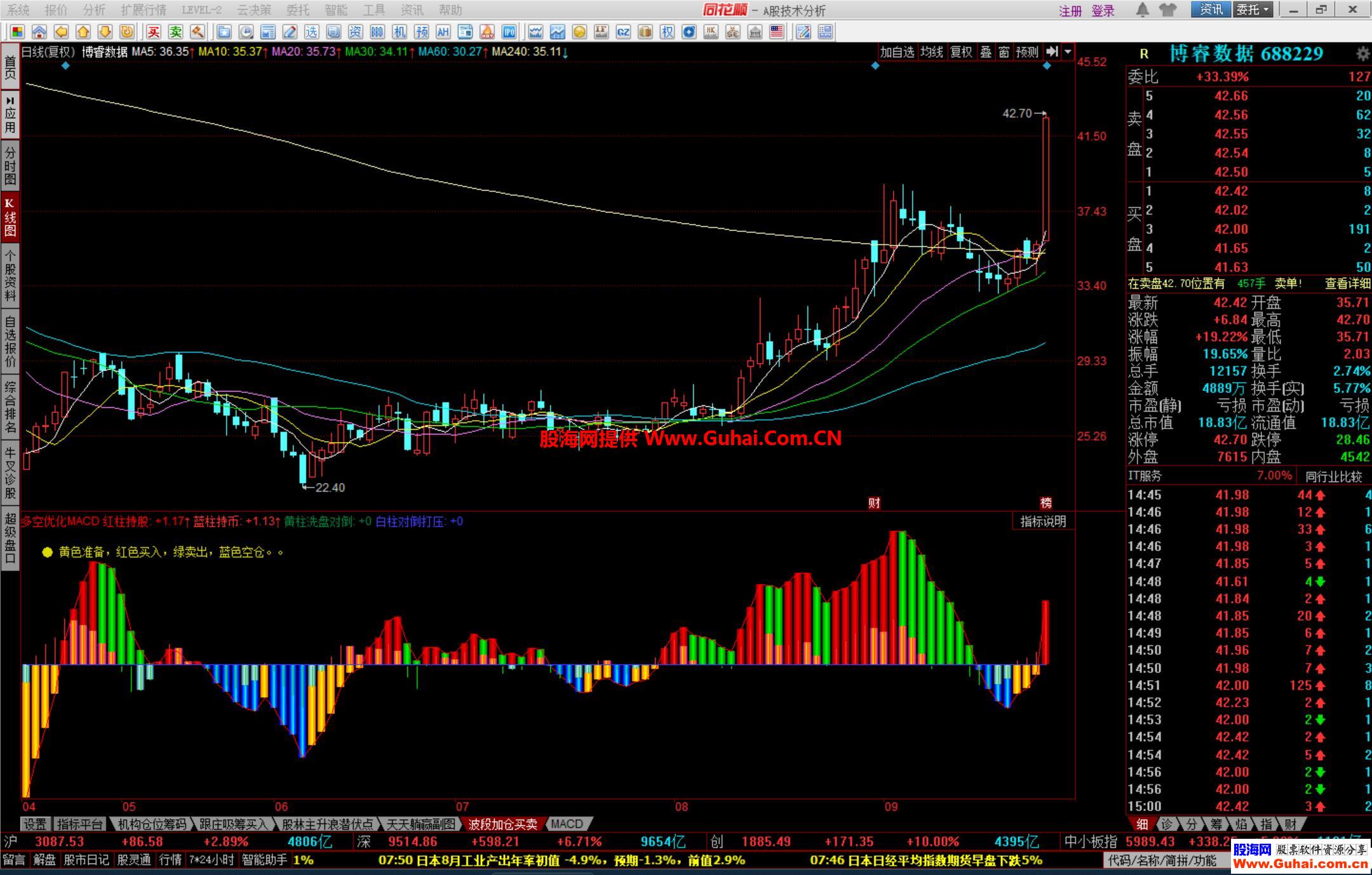This screenshot has height=875, width=1372.
Task: Open the 委托 dropdown in title bar
Action: tap(1252, 10)
